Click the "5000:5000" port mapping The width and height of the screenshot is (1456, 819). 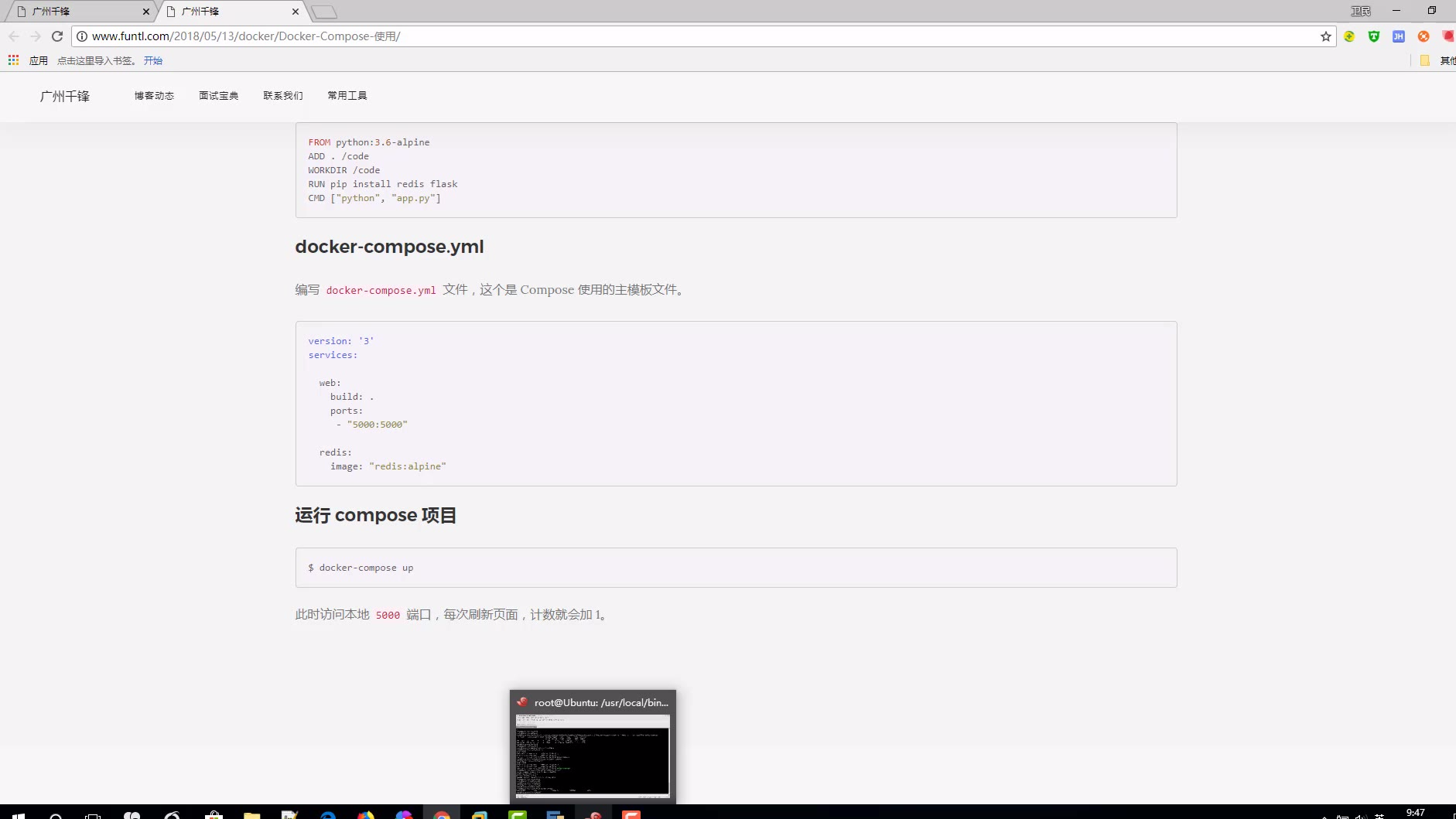(x=377, y=425)
